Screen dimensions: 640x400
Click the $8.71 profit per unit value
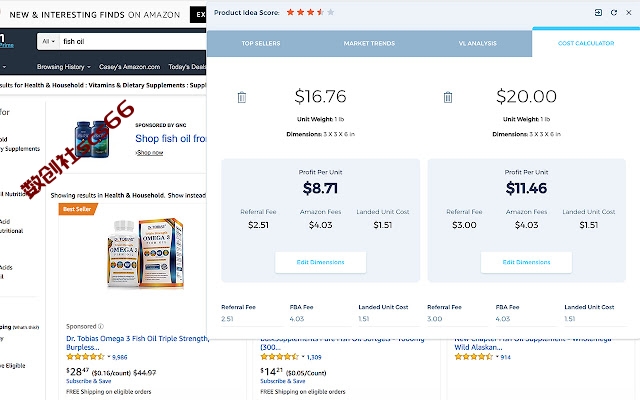pos(320,188)
